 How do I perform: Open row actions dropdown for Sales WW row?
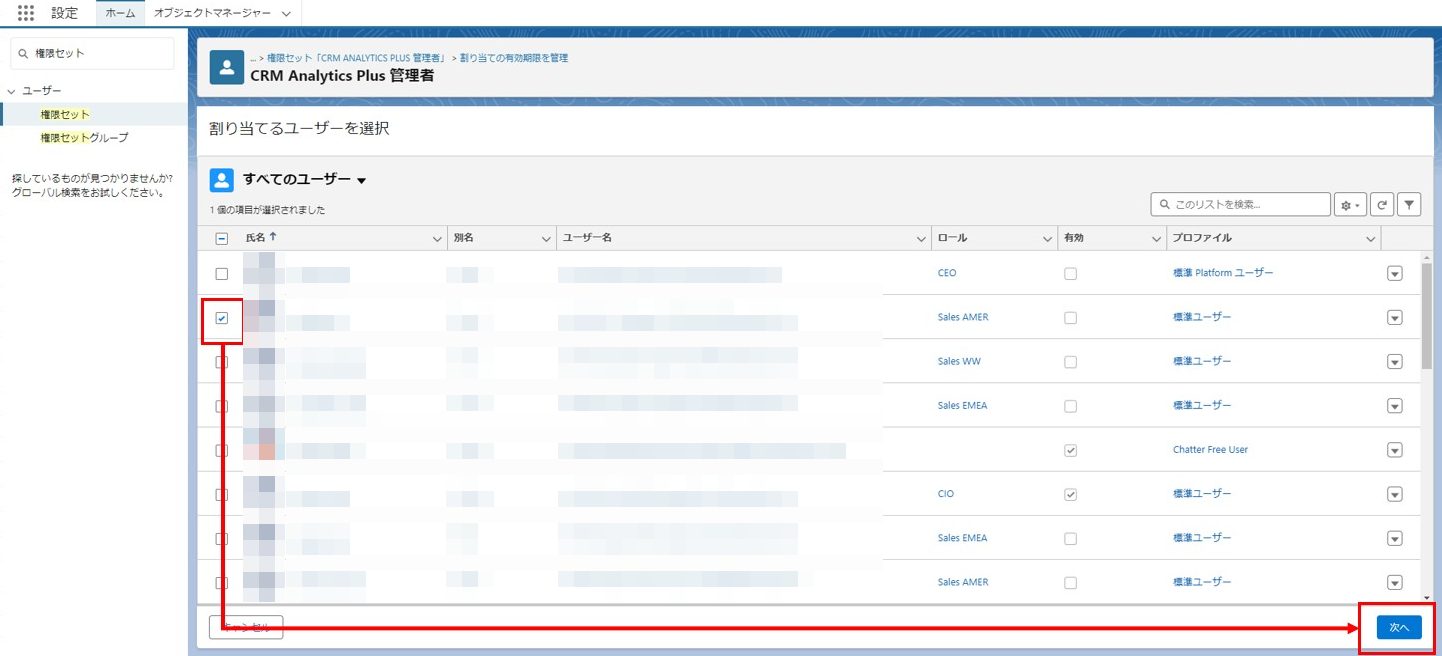(x=1395, y=362)
